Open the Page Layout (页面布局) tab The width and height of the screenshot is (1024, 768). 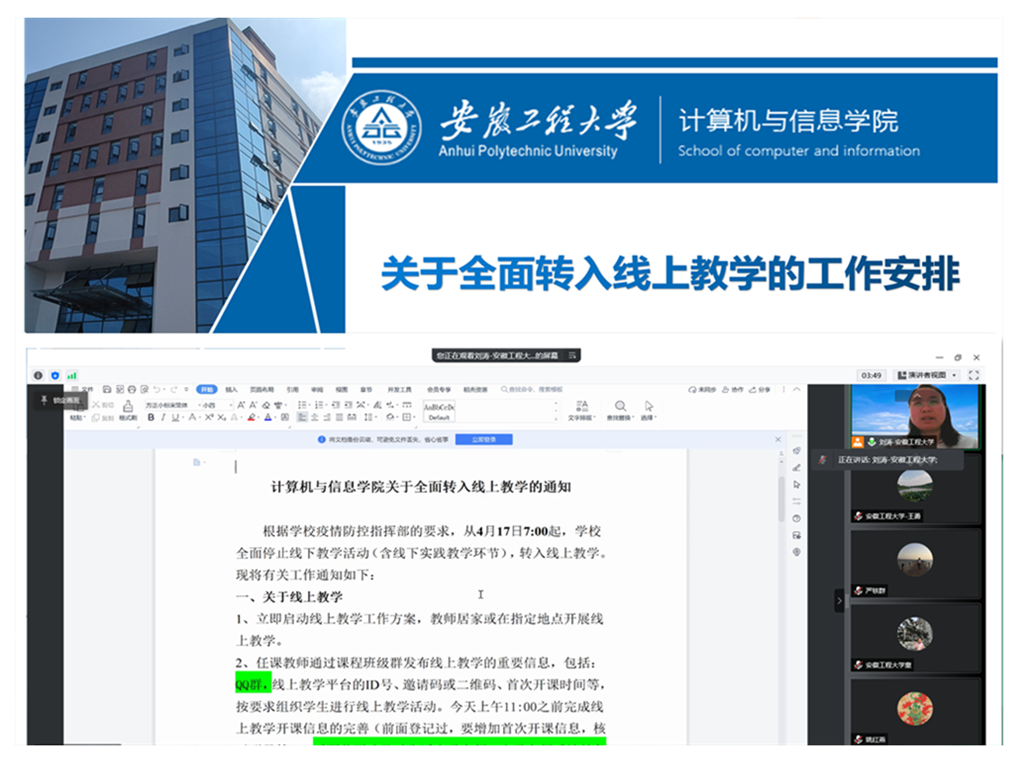pyautogui.click(x=261, y=389)
